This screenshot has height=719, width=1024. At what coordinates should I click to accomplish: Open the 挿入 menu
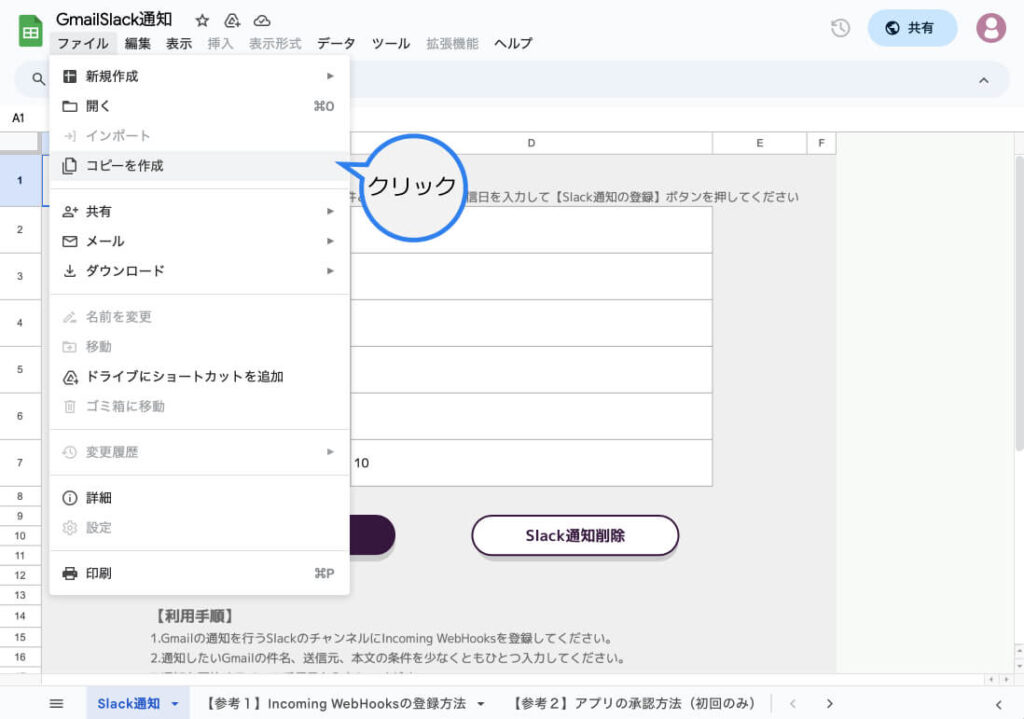point(220,44)
